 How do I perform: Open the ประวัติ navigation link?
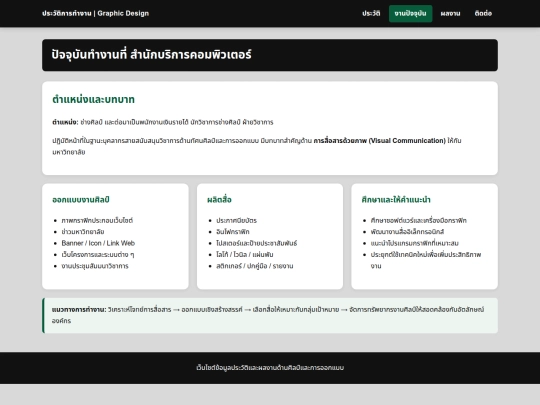tap(371, 13)
